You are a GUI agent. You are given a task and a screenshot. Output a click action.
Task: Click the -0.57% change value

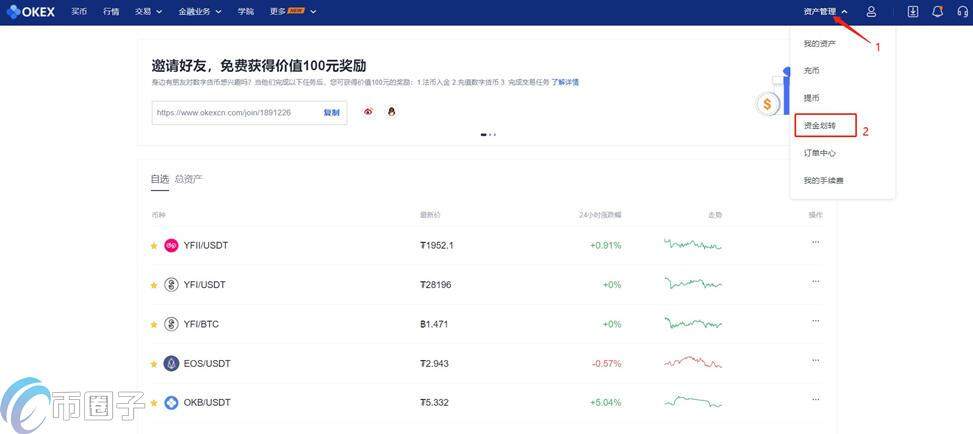pos(606,363)
